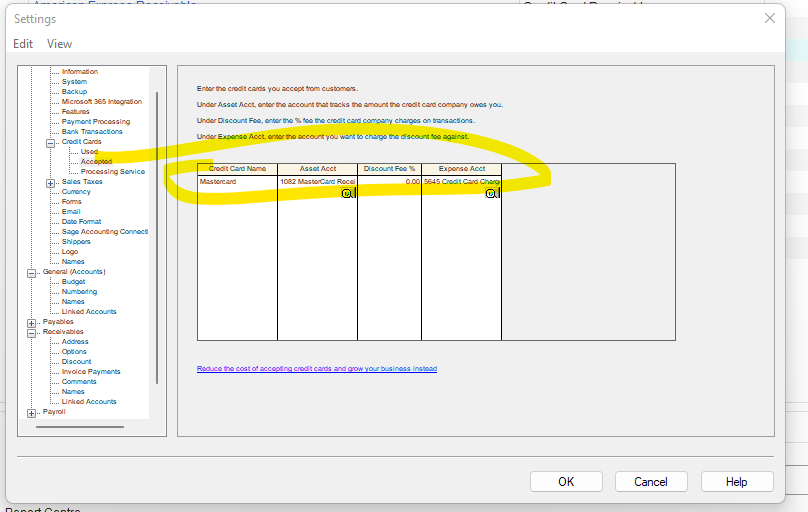Open Date Format settings
The height and width of the screenshot is (512, 808).
[81, 221]
